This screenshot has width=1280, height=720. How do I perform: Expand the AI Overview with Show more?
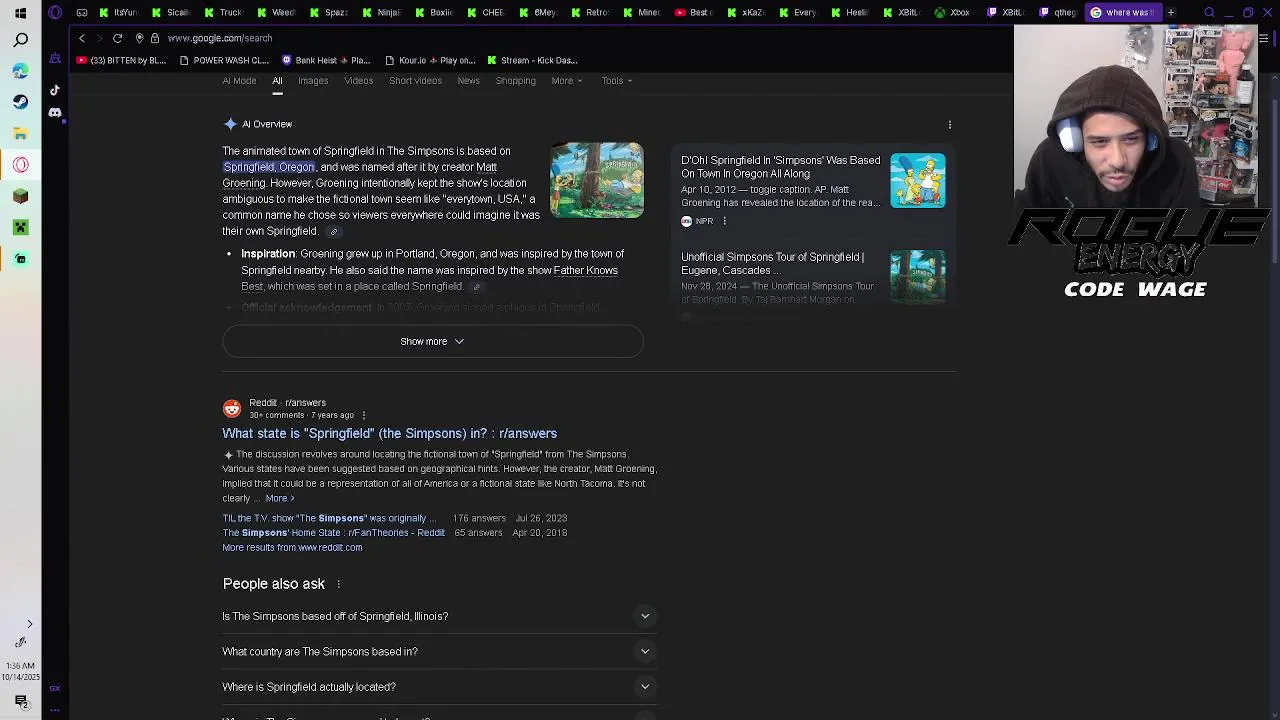tap(432, 342)
